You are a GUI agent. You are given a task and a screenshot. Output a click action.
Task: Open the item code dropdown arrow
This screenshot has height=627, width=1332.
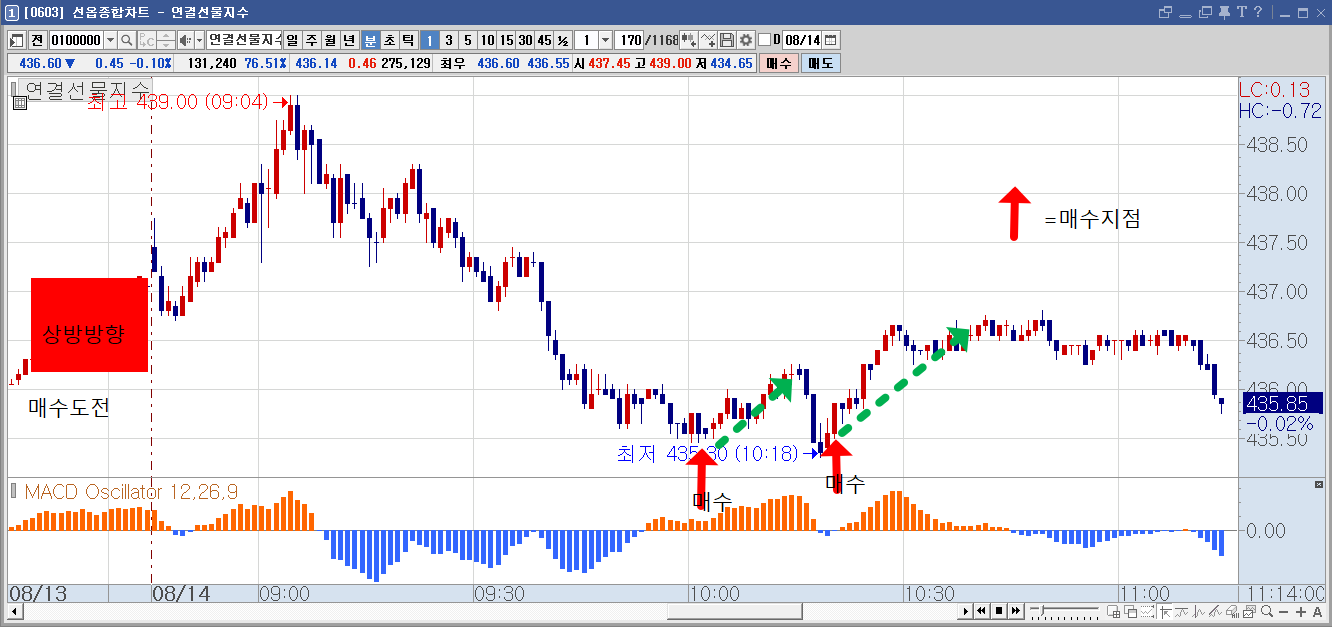click(x=110, y=40)
